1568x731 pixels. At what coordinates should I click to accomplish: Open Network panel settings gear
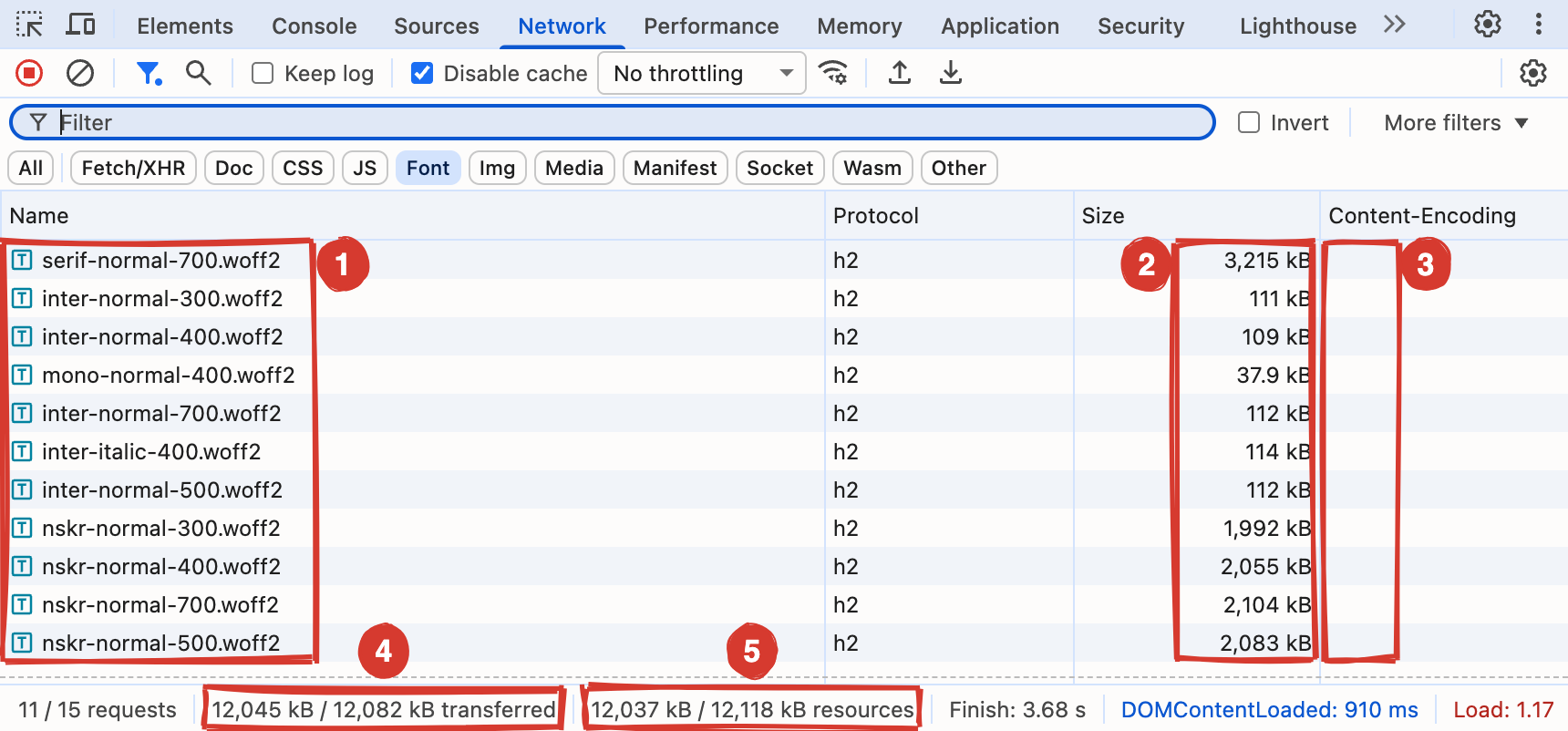coord(1533,73)
